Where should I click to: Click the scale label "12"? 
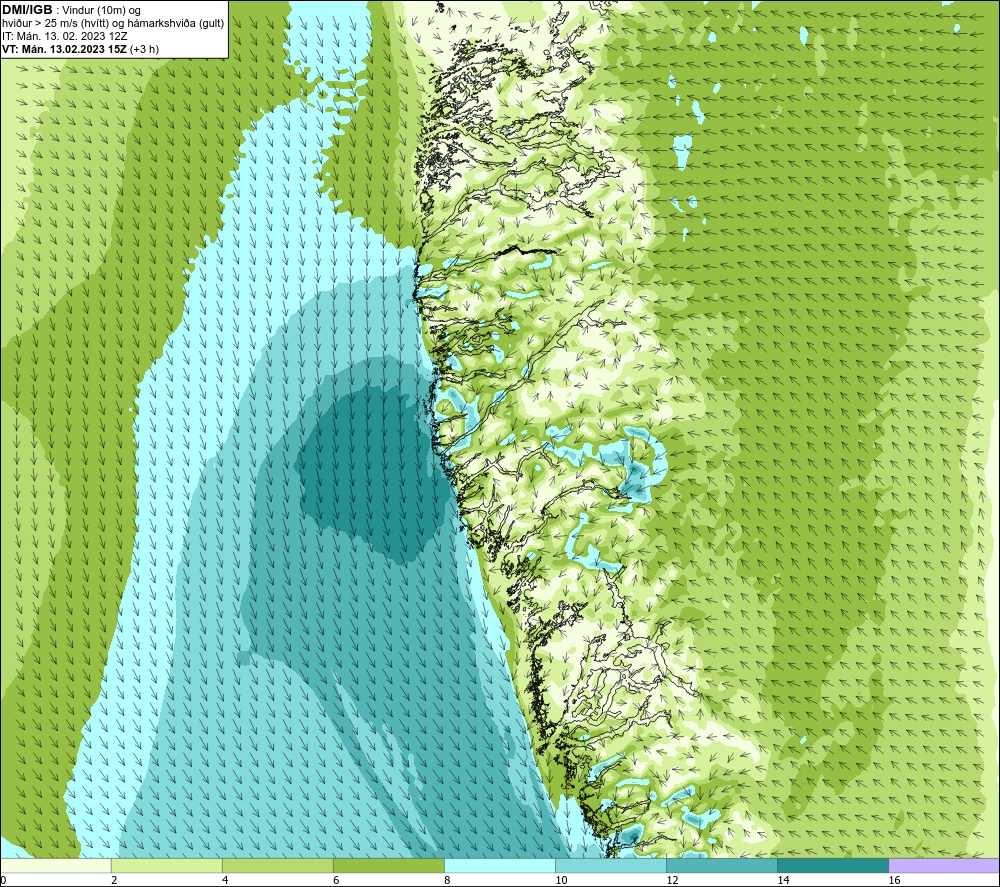672,880
